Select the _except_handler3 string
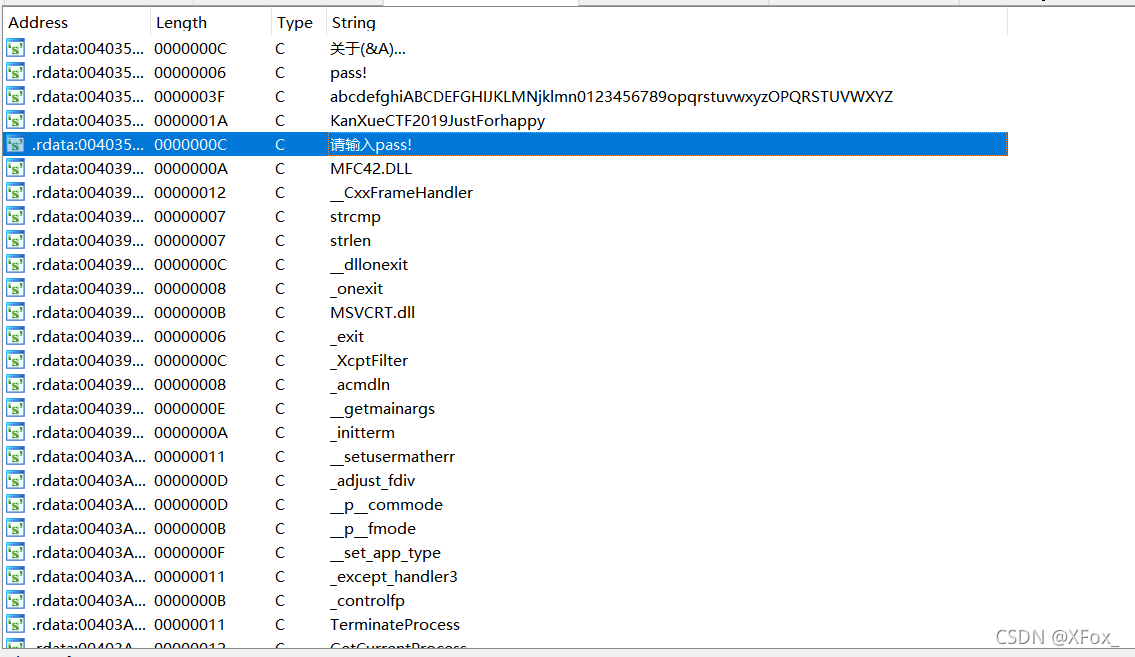 point(394,576)
